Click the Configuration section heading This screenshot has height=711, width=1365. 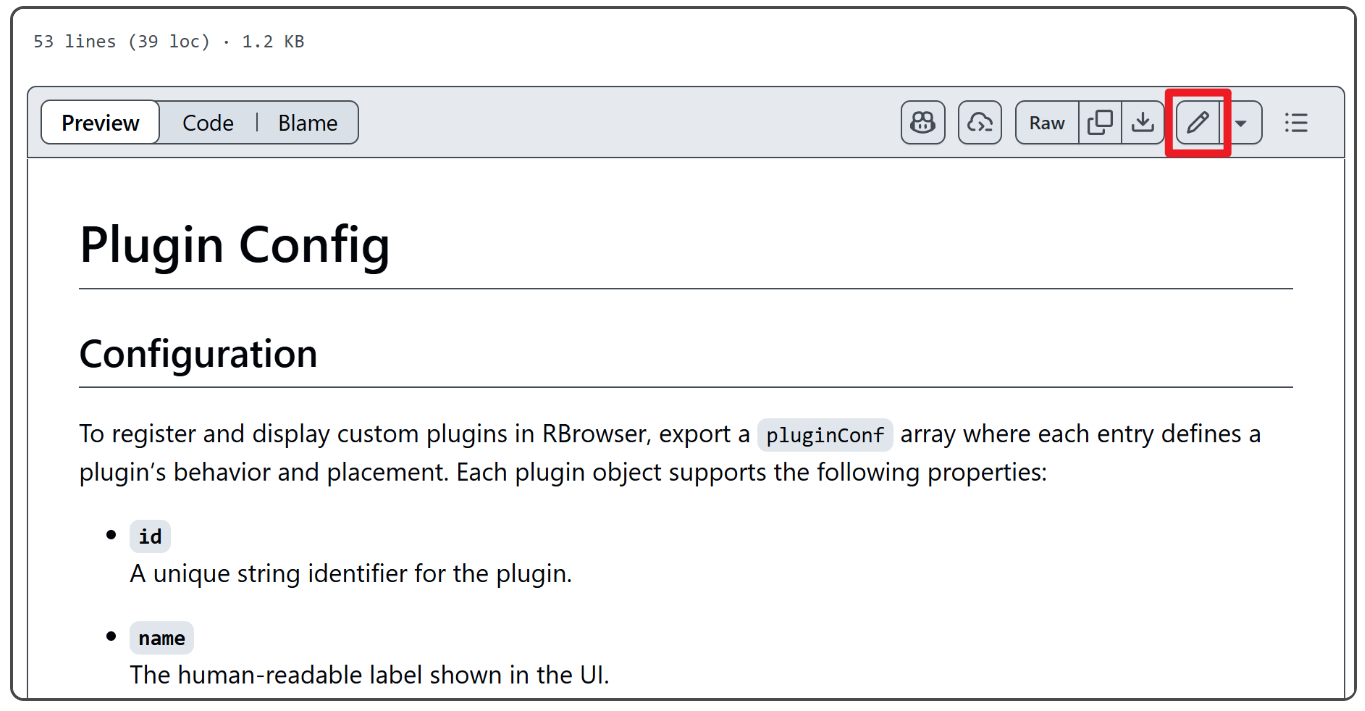[198, 354]
